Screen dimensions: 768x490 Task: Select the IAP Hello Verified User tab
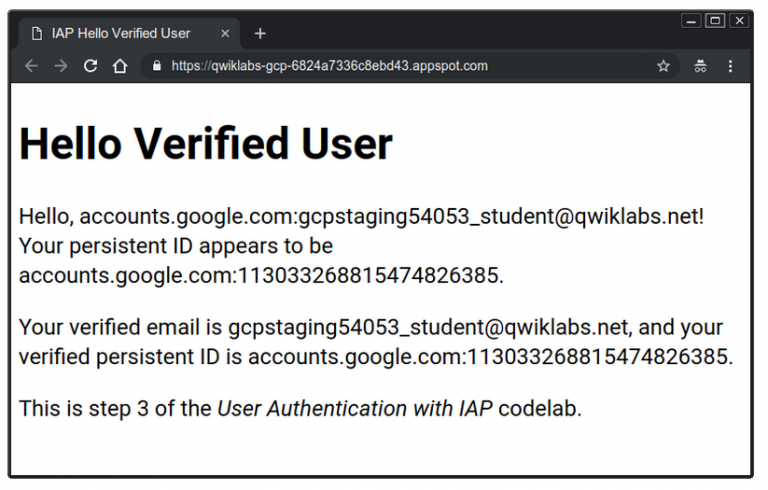pyautogui.click(x=121, y=33)
